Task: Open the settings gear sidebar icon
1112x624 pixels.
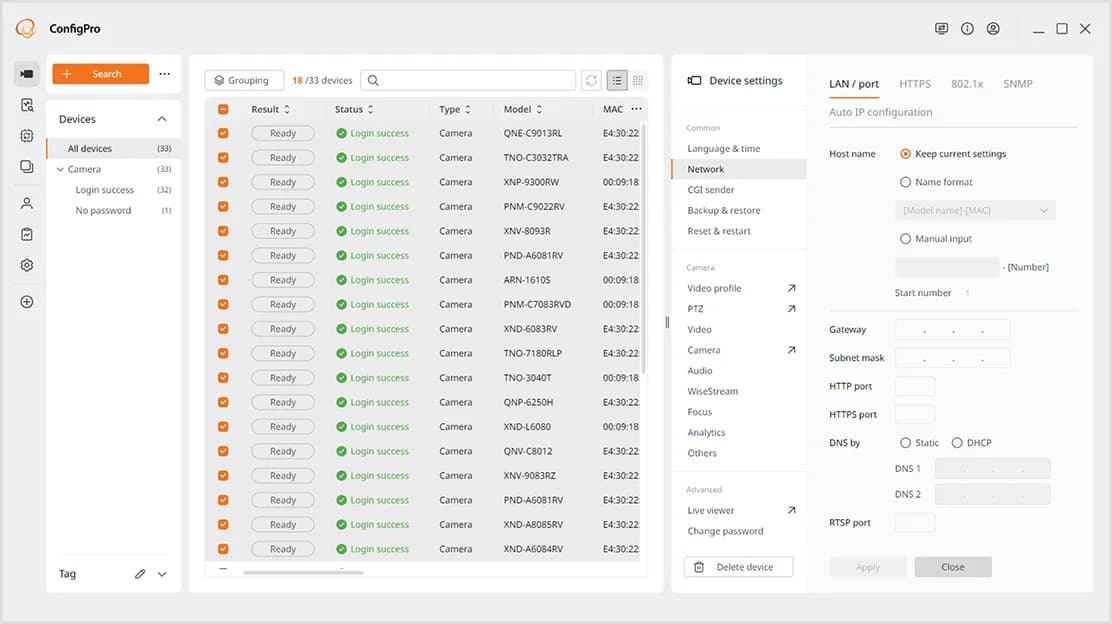Action: [27, 265]
